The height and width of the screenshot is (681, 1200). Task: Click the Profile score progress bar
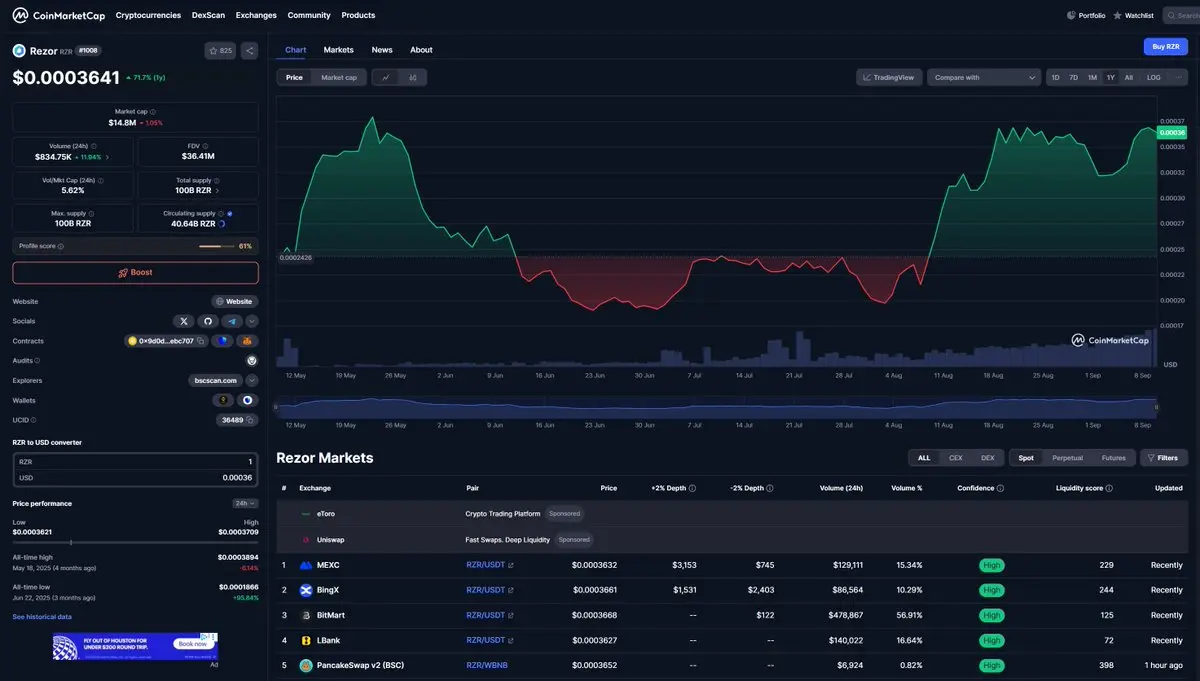(216, 246)
